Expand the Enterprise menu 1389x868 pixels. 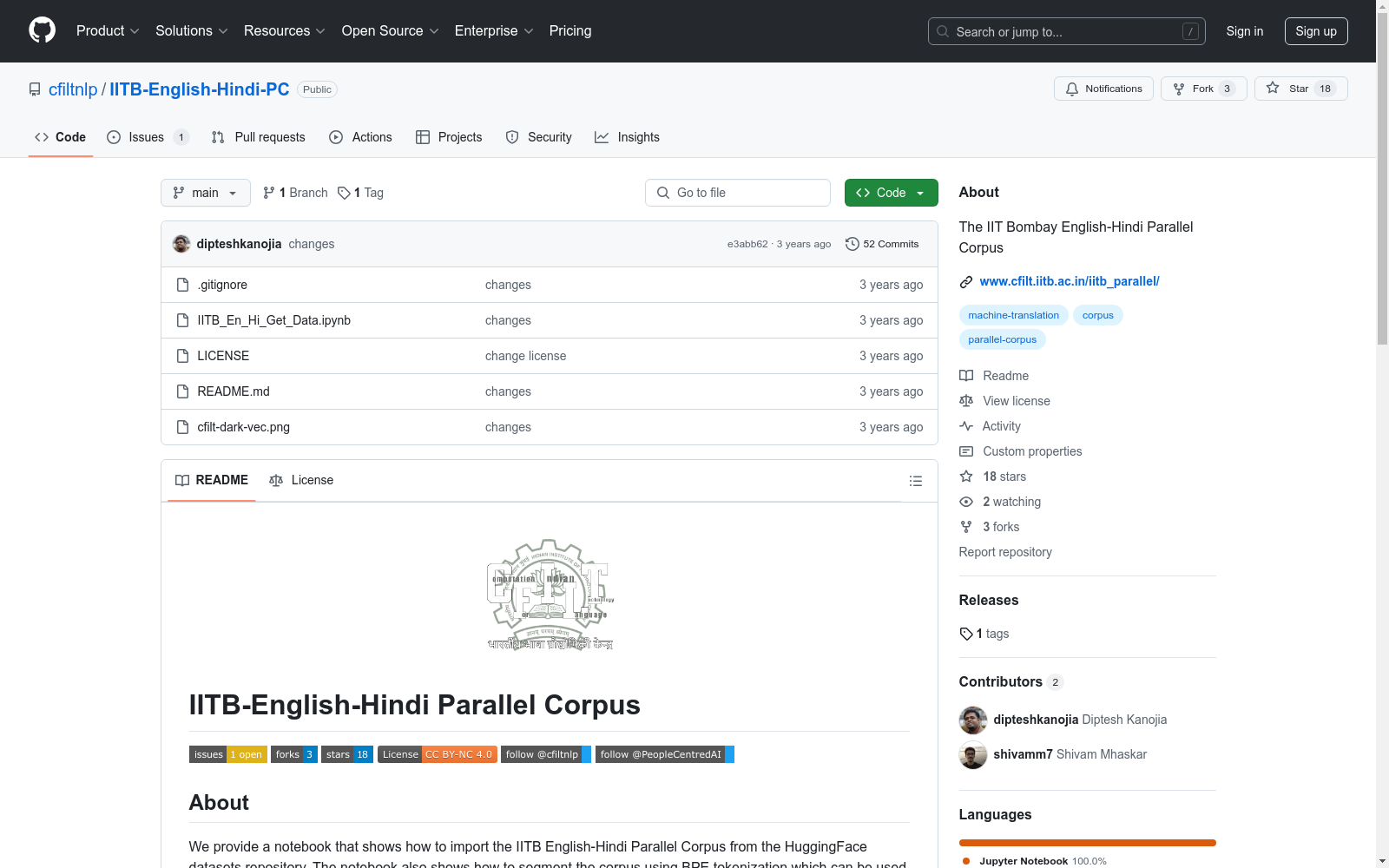tap(494, 31)
